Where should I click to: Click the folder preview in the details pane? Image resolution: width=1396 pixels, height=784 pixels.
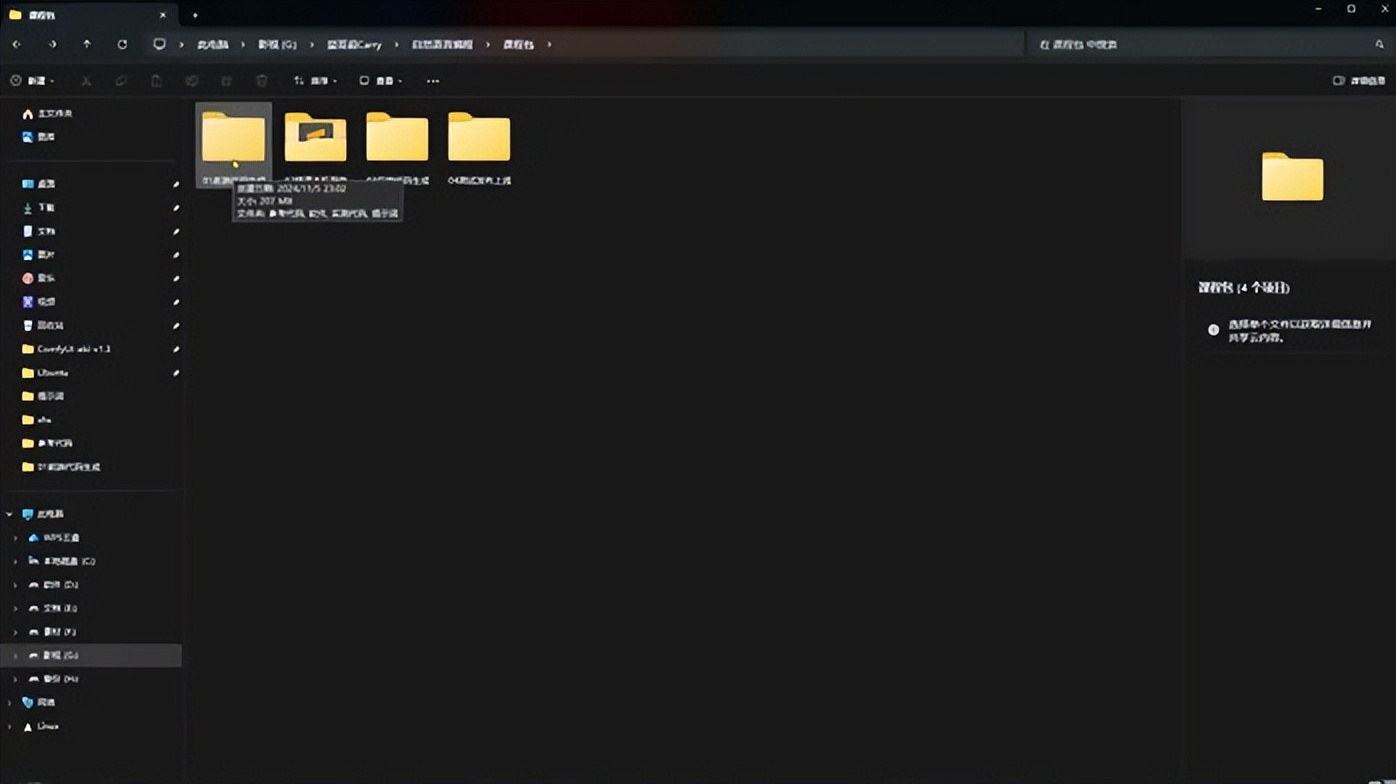(x=1292, y=176)
